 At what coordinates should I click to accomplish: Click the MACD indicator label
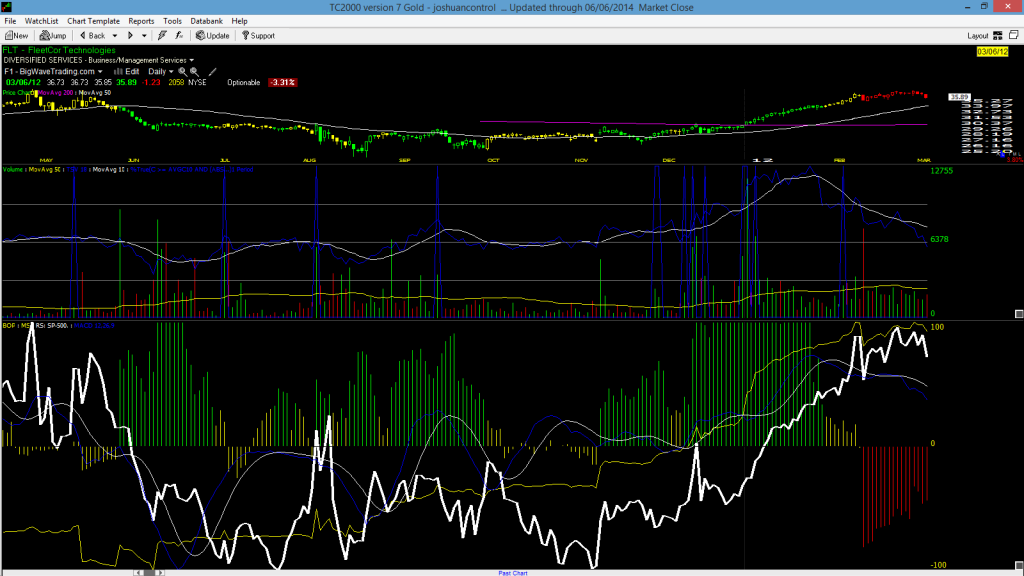point(94,325)
